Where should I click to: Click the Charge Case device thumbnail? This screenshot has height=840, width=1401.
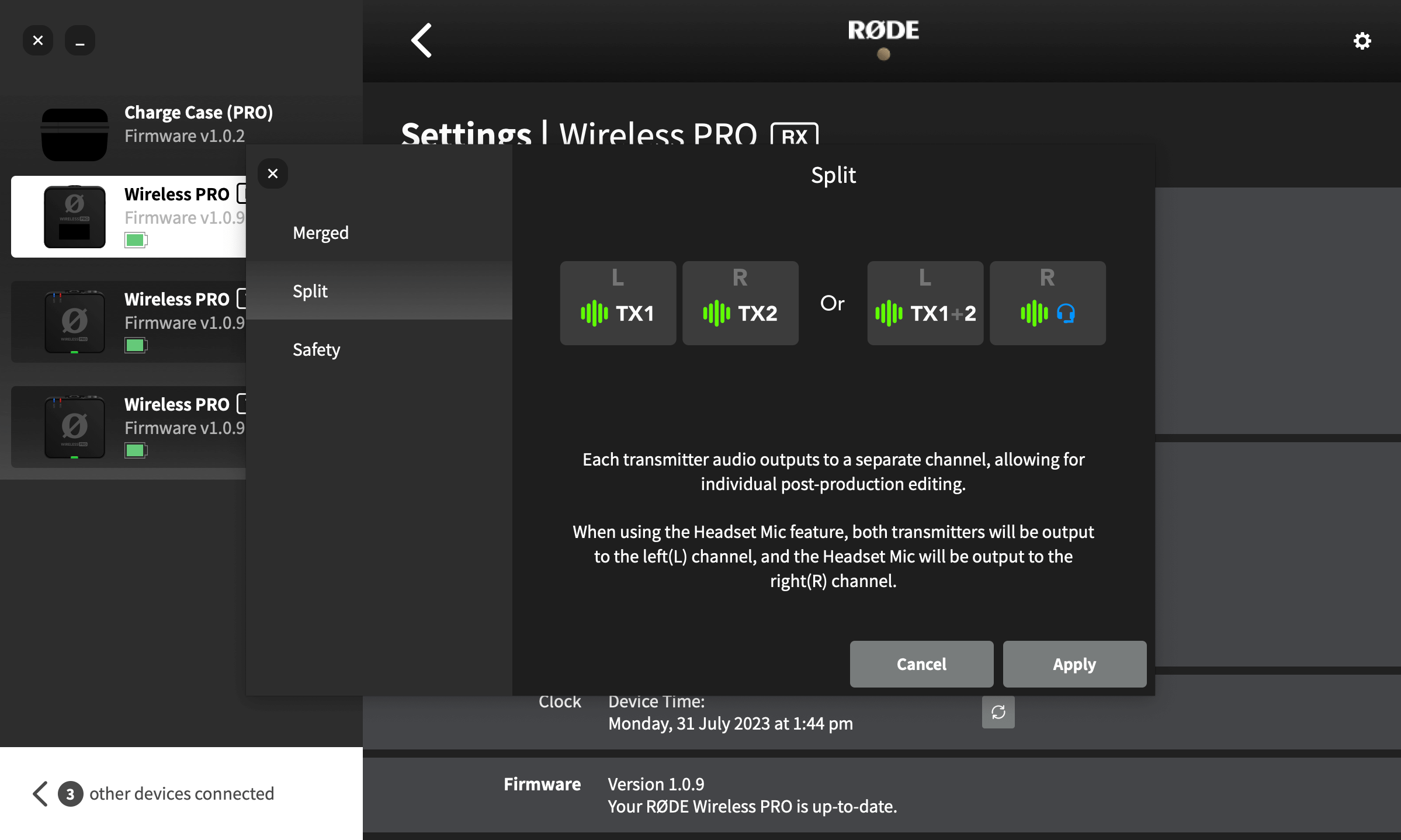[75, 134]
